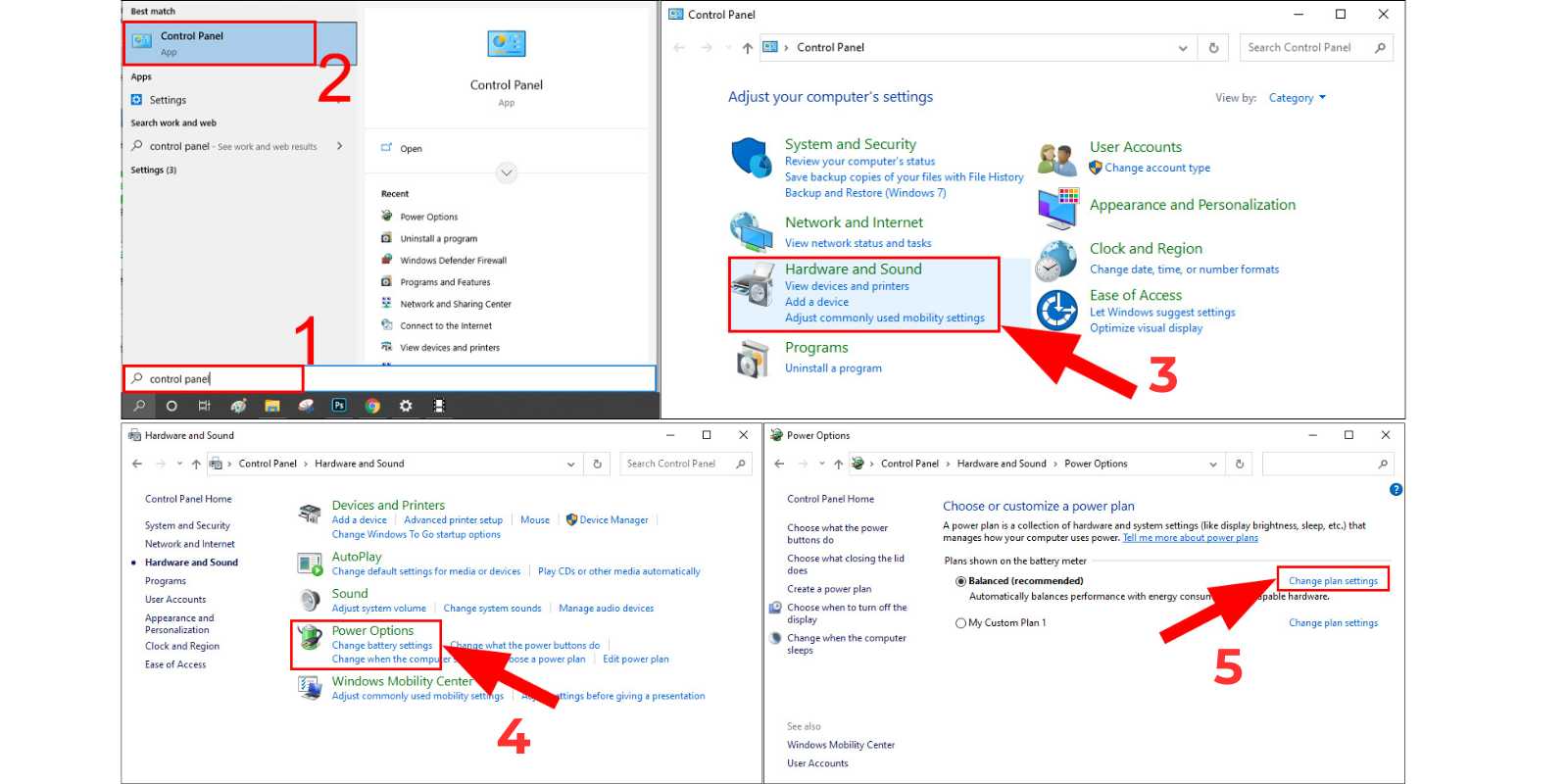
Task: Open Settings gear on taskbar
Action: (406, 406)
